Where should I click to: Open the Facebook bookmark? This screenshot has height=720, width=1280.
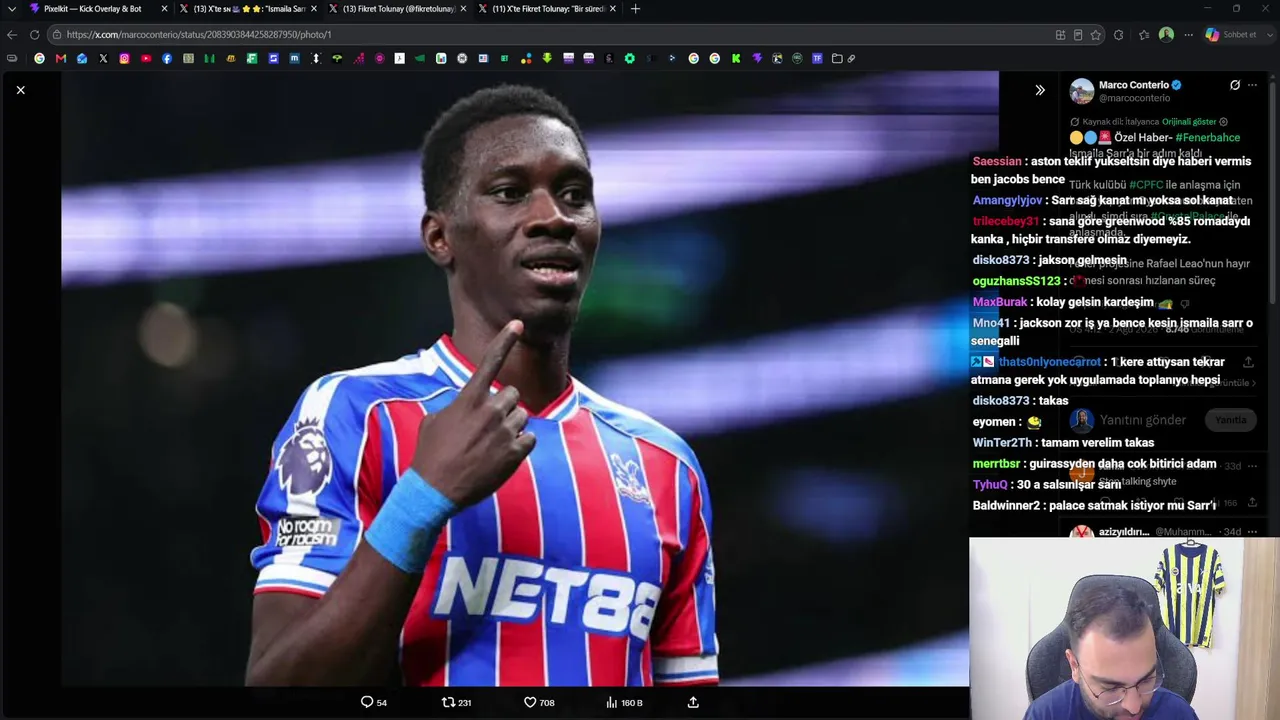tap(167, 58)
